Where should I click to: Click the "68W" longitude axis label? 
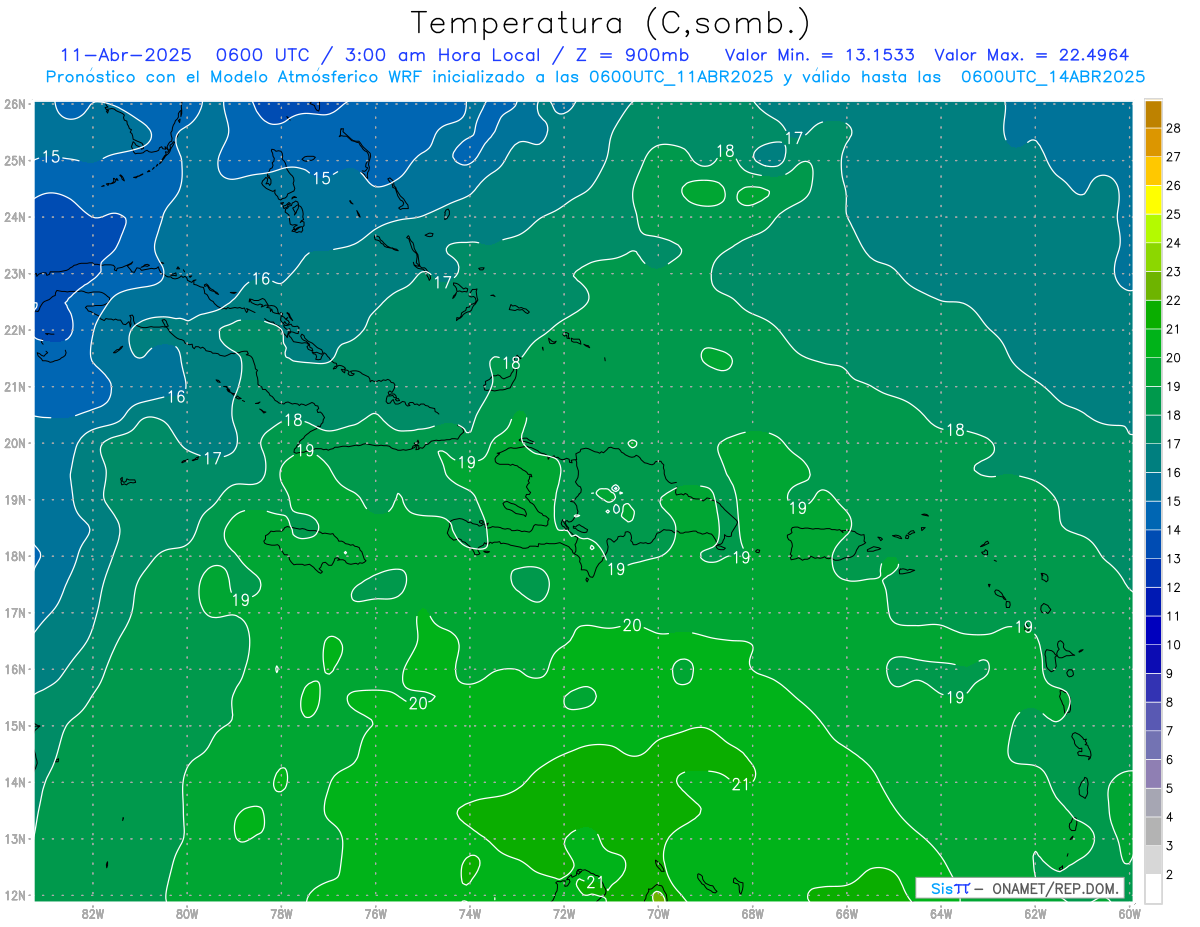click(x=753, y=913)
